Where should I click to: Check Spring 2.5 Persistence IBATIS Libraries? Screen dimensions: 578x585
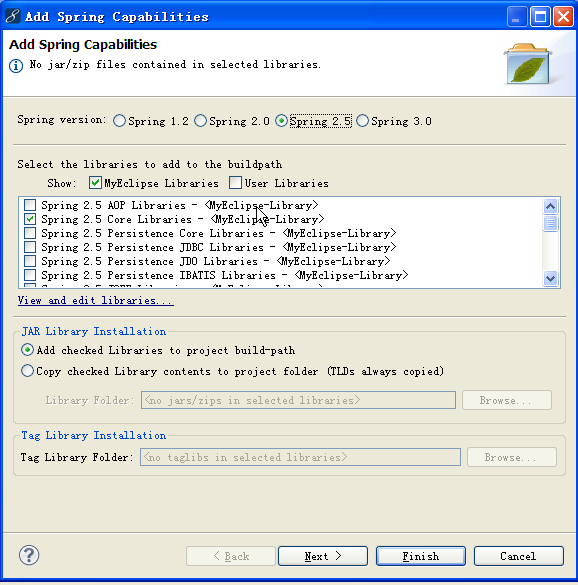(x=30, y=275)
